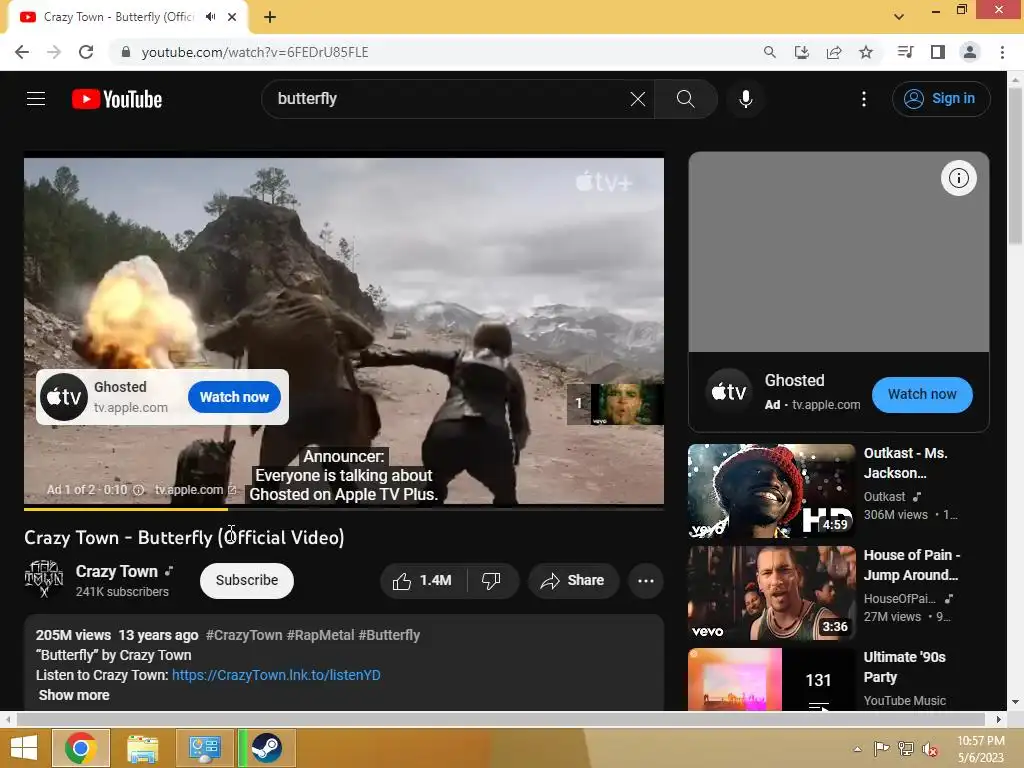Open the Crazy Town channel name

point(117,571)
